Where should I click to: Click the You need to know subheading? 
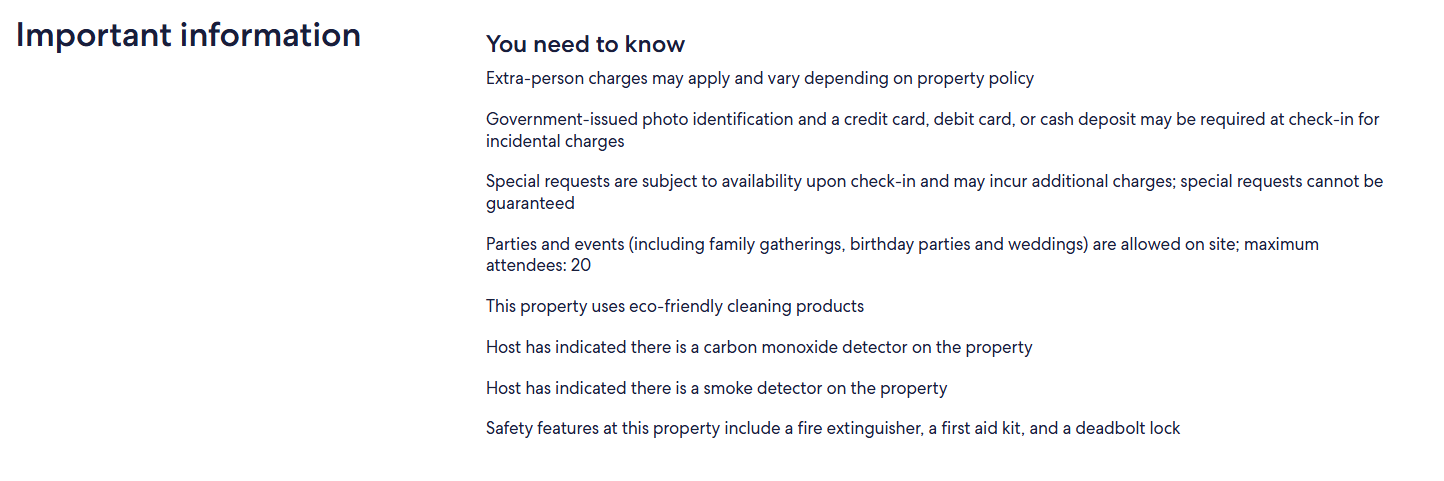coord(585,44)
